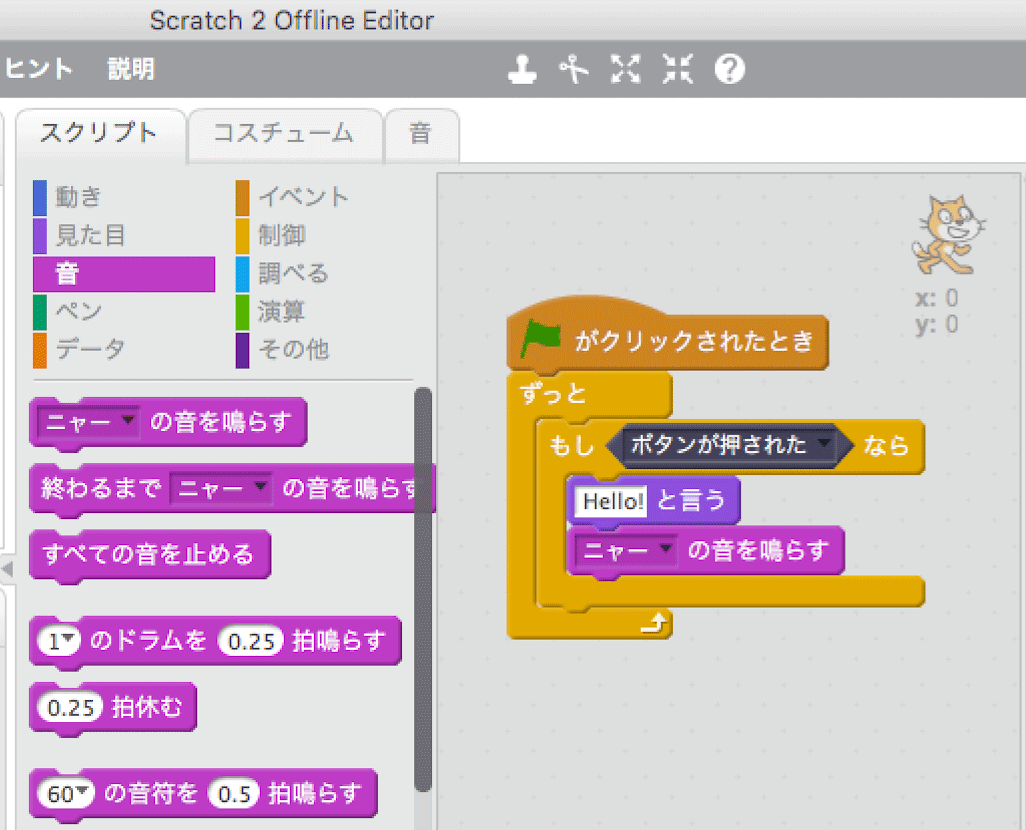The height and width of the screenshot is (830, 1026).
Task: Click the 0.5 beats field in note block
Action: point(234,794)
